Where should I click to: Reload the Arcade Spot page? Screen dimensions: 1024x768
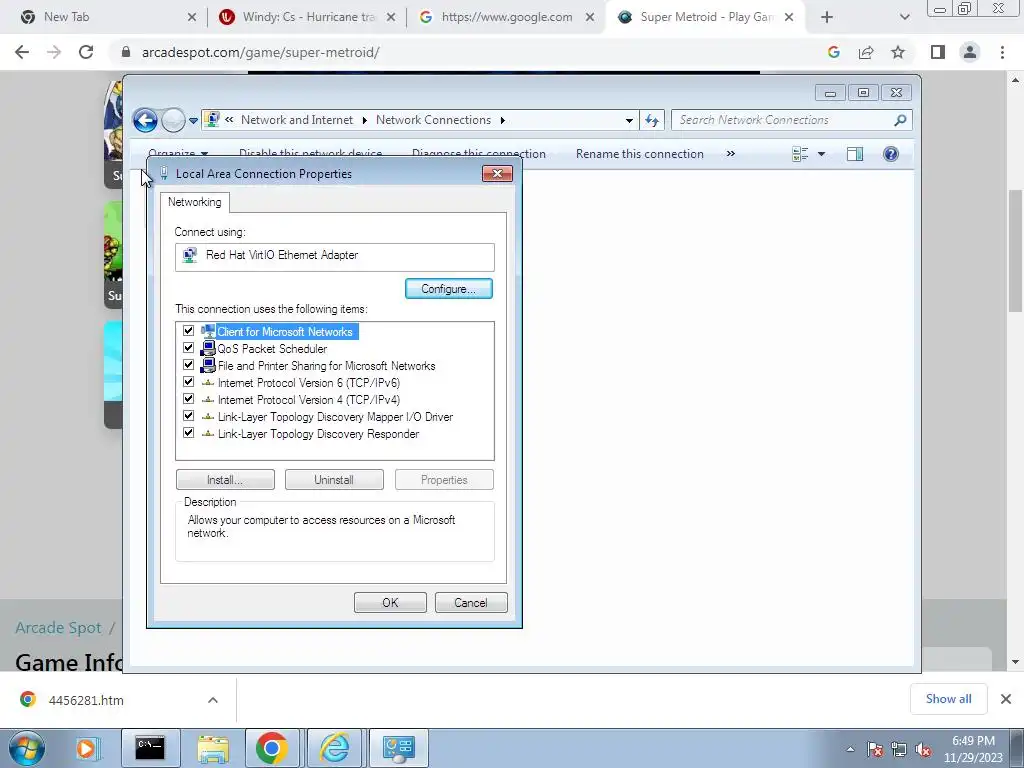click(86, 52)
